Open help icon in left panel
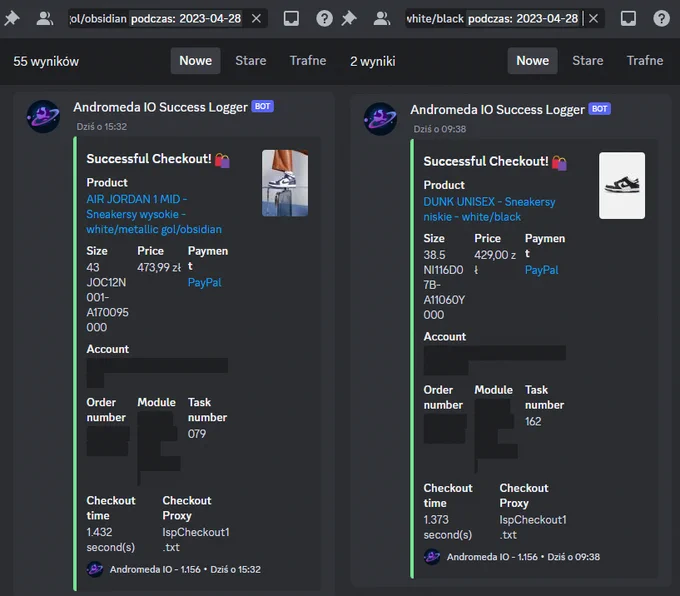 coord(324,18)
